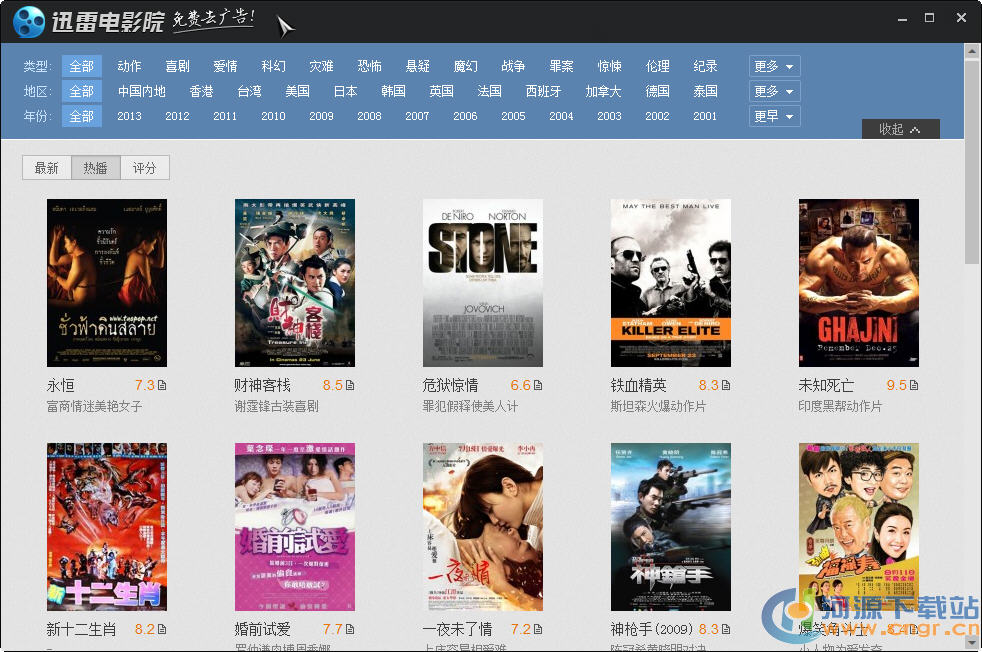982x652 pixels.
Task: Expand 更多 dropdown in the 类型 row
Action: [774, 66]
